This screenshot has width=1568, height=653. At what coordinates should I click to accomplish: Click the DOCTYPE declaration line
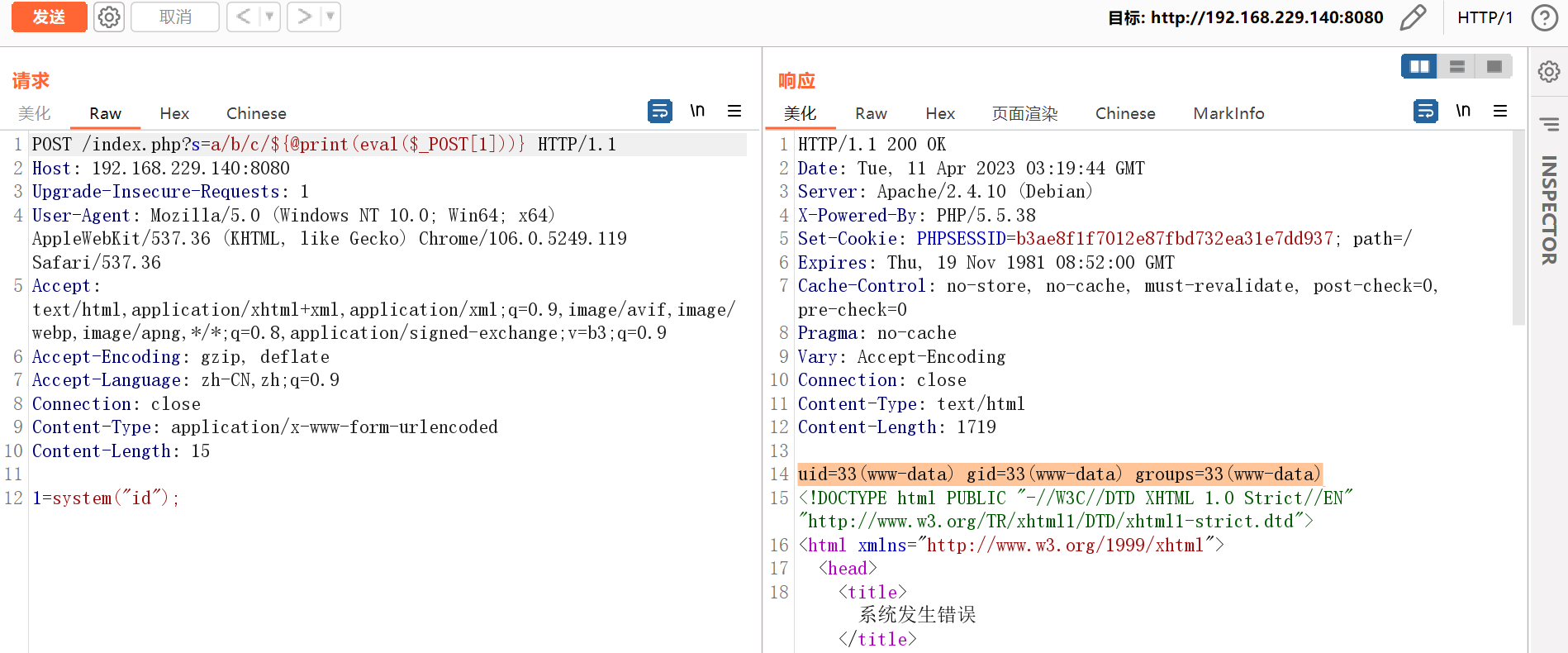pos(1075,509)
